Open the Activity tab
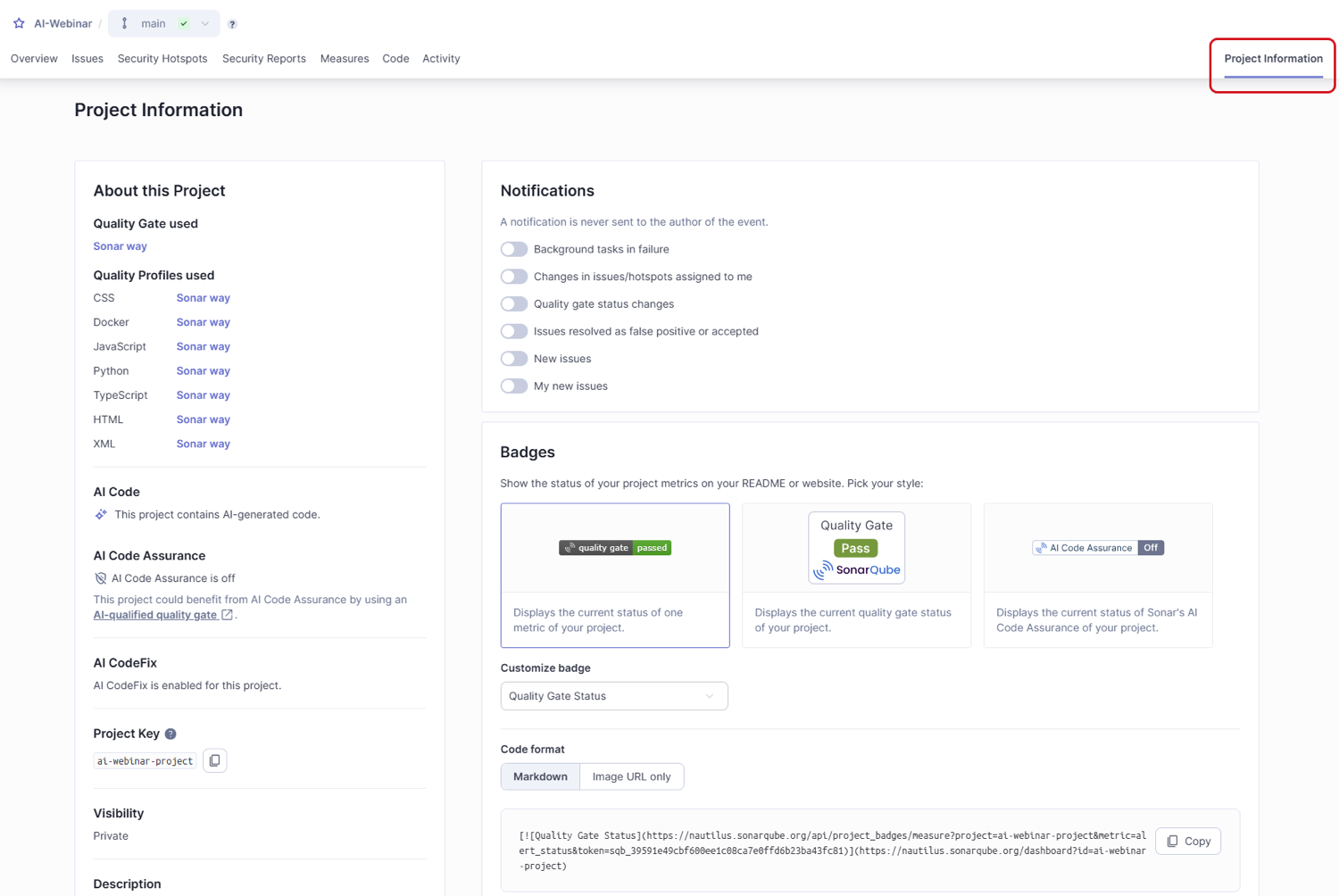This screenshot has width=1339, height=896. [x=441, y=58]
